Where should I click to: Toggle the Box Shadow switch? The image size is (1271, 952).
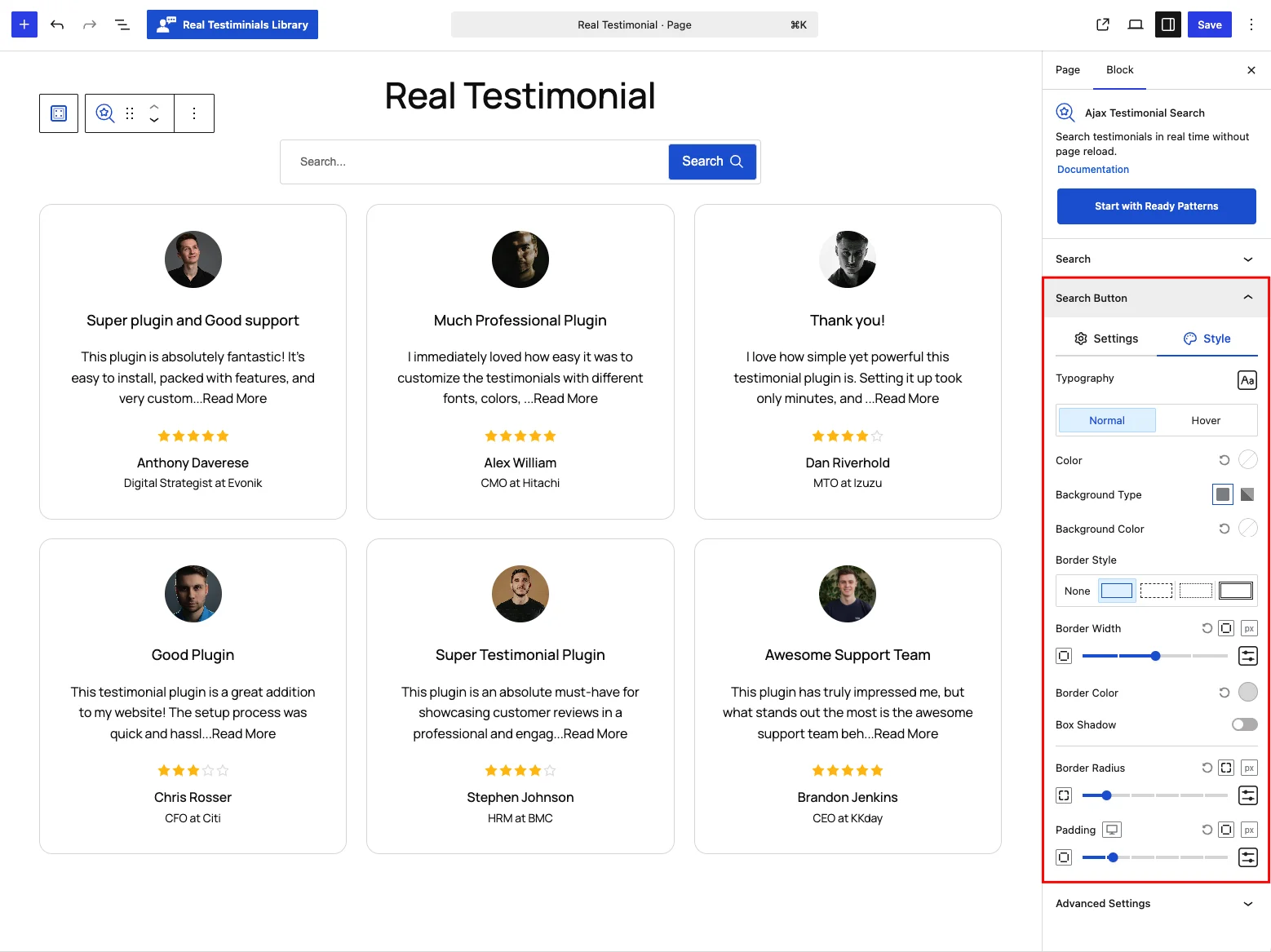1245,724
